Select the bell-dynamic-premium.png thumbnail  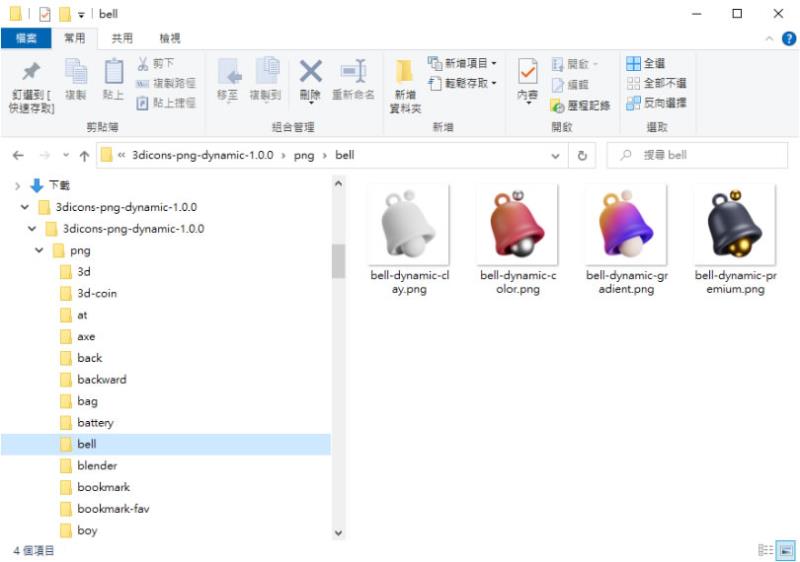(735, 224)
